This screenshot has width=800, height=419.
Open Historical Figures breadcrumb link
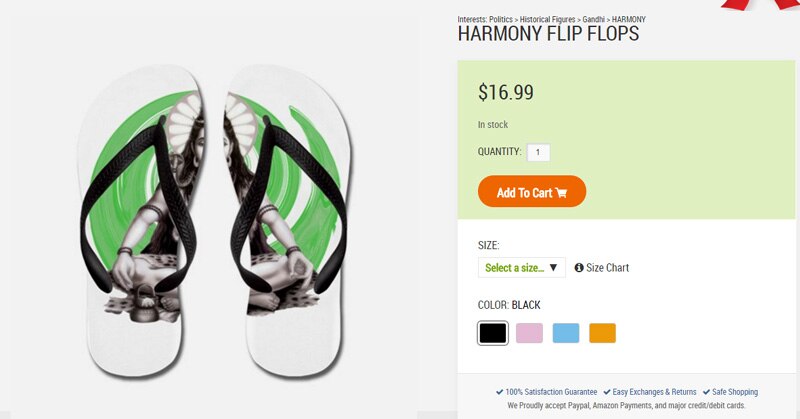point(547,19)
